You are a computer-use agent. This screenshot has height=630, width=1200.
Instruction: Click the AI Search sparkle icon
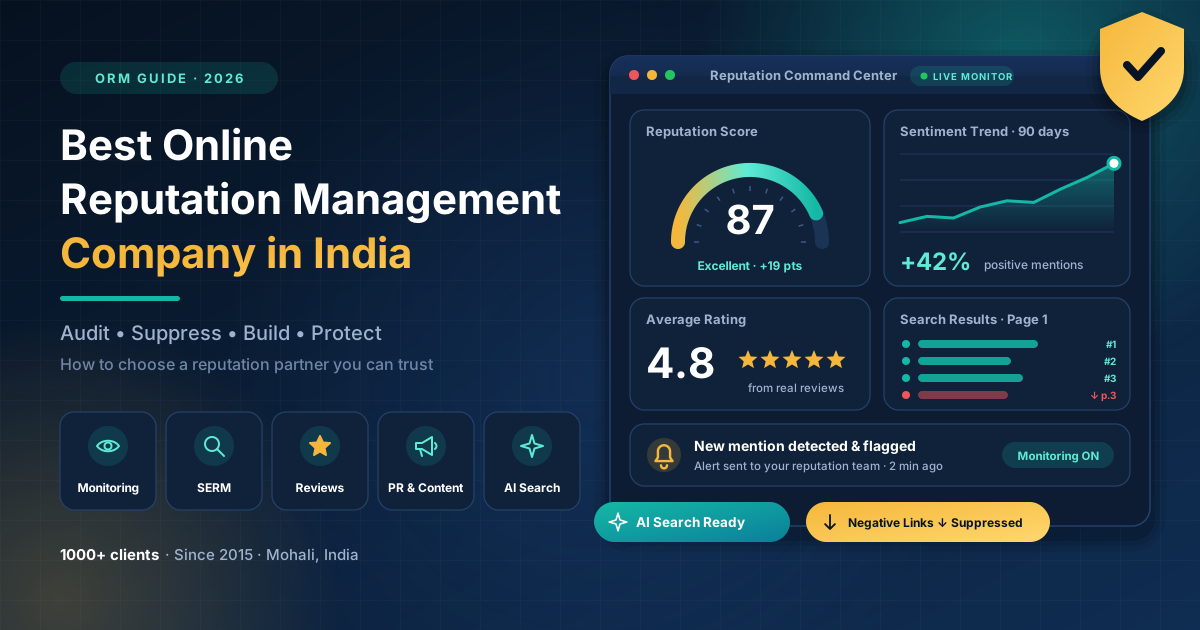[532, 446]
